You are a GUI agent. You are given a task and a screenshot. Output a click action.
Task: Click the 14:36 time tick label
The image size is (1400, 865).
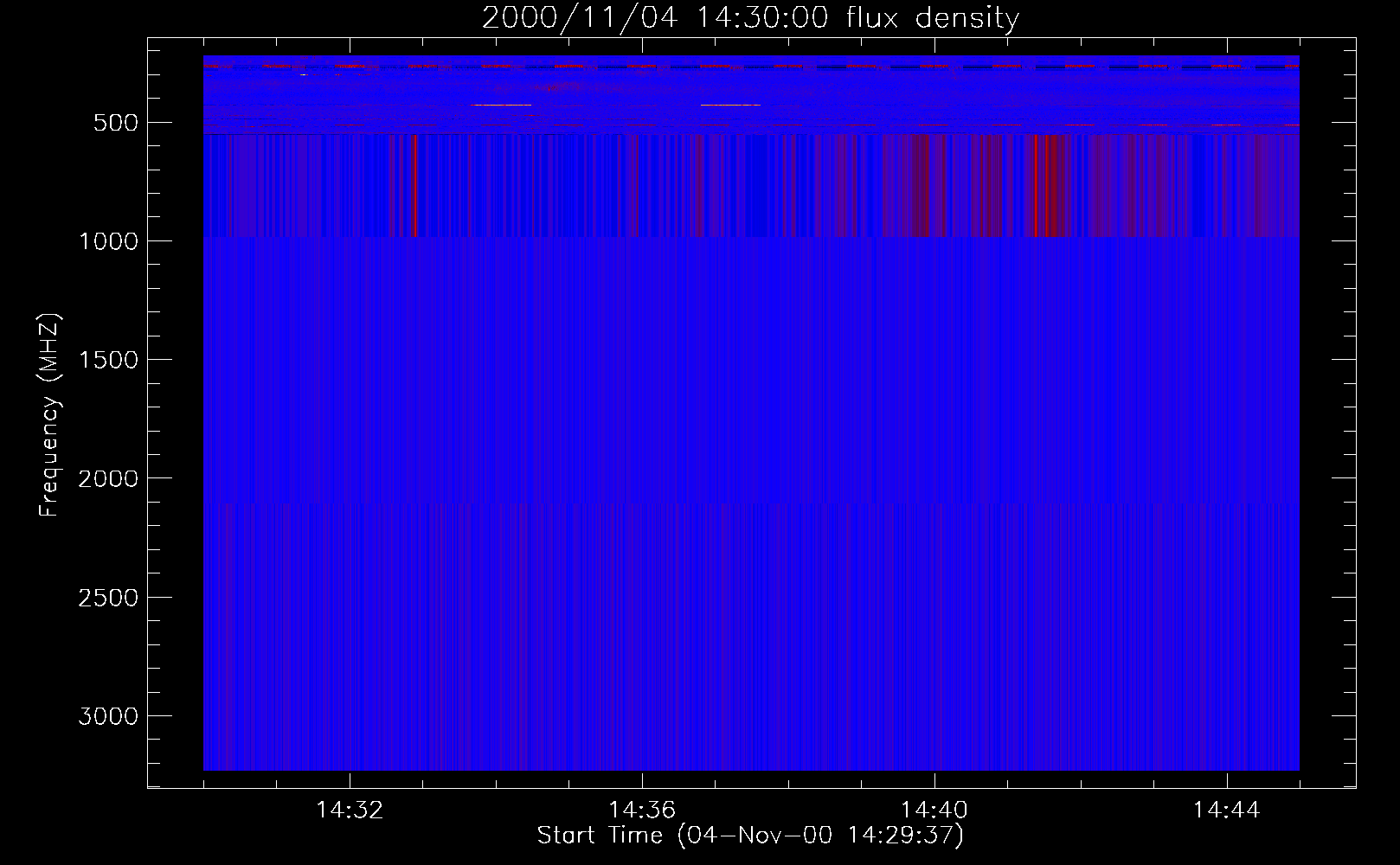pos(642,811)
